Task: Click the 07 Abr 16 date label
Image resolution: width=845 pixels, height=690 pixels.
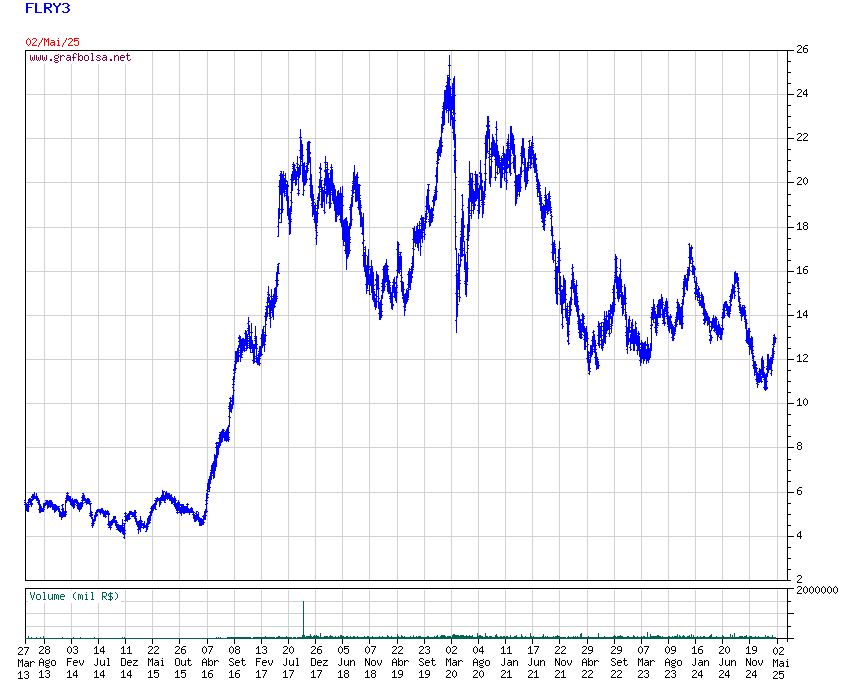Action: pyautogui.click(x=209, y=663)
